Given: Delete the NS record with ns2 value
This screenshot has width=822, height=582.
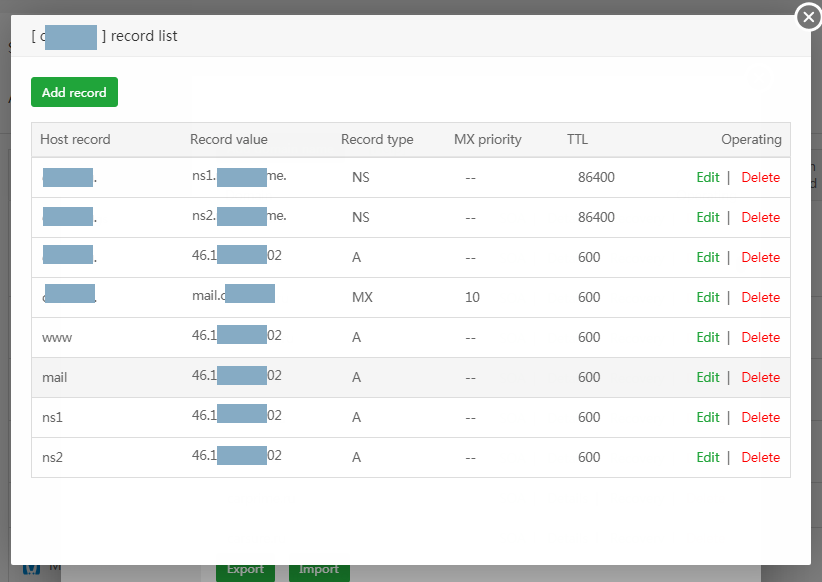Looking at the screenshot, I should (760, 217).
